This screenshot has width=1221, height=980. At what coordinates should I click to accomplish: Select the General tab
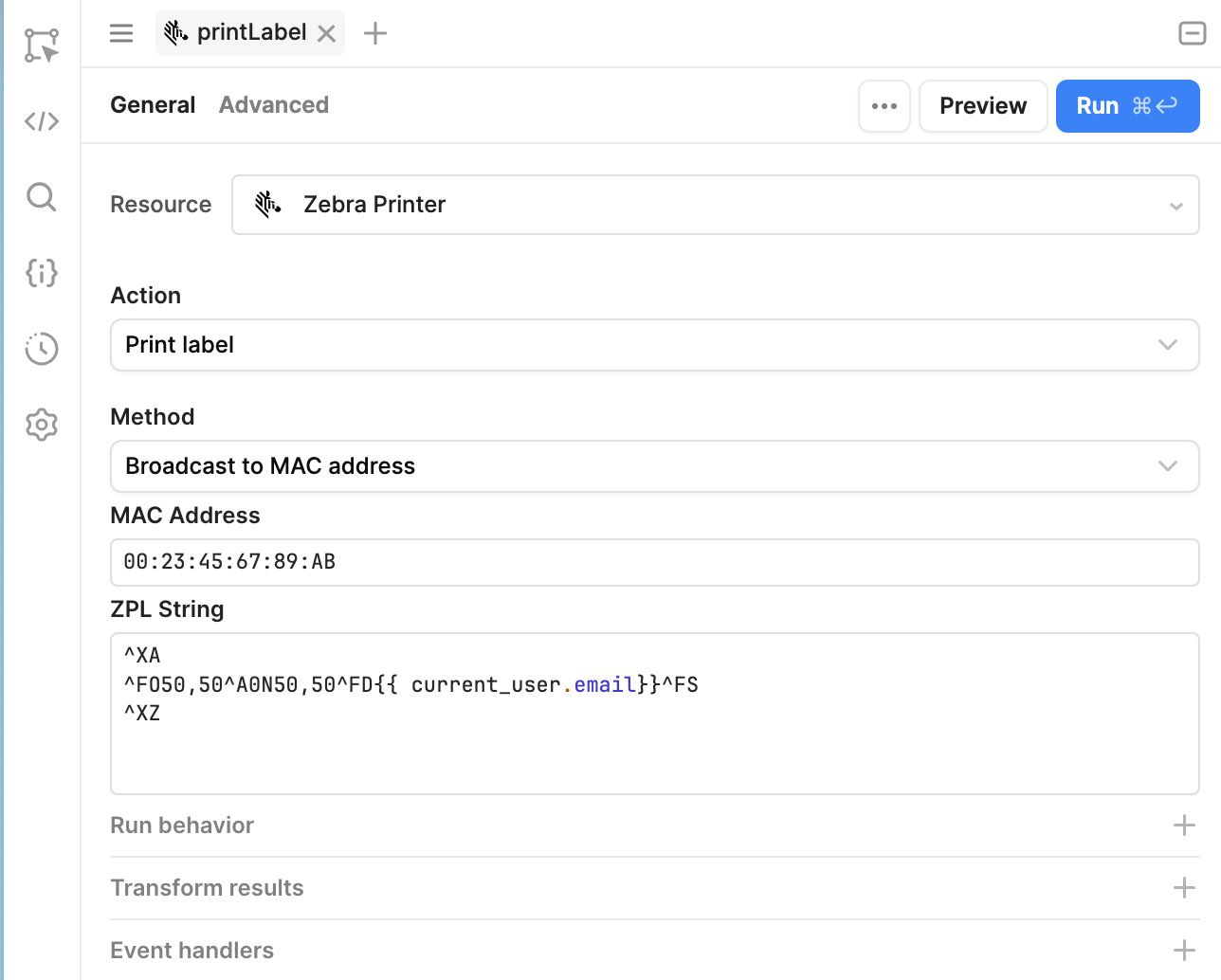153,105
